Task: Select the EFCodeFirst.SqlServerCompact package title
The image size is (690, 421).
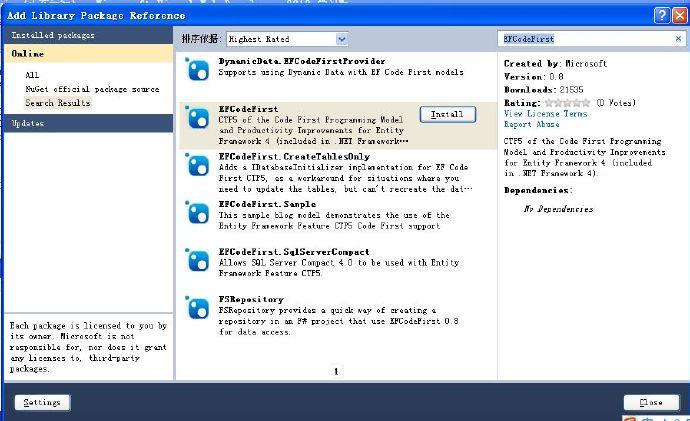Action: pos(294,252)
